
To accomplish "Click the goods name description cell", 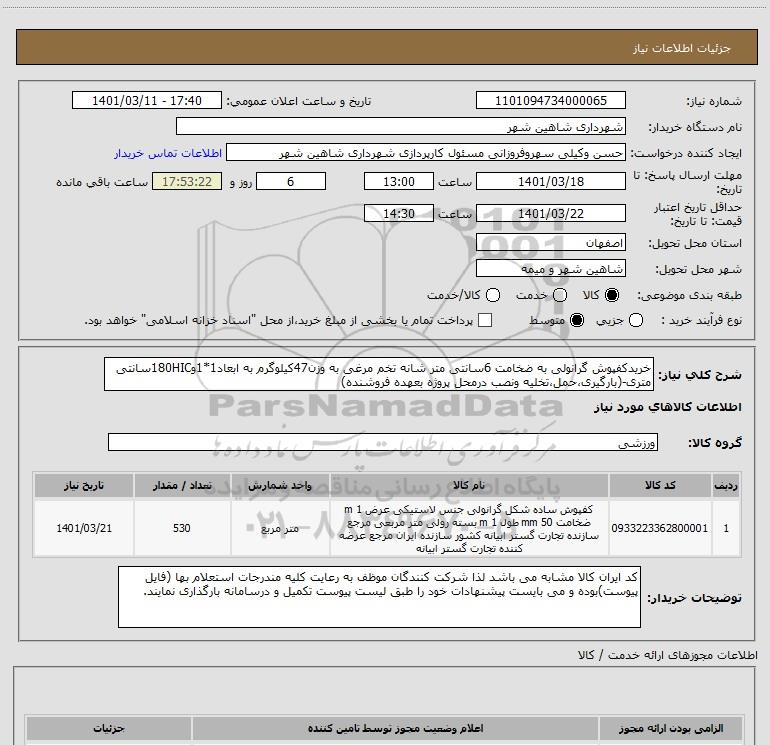I will [x=469, y=528].
